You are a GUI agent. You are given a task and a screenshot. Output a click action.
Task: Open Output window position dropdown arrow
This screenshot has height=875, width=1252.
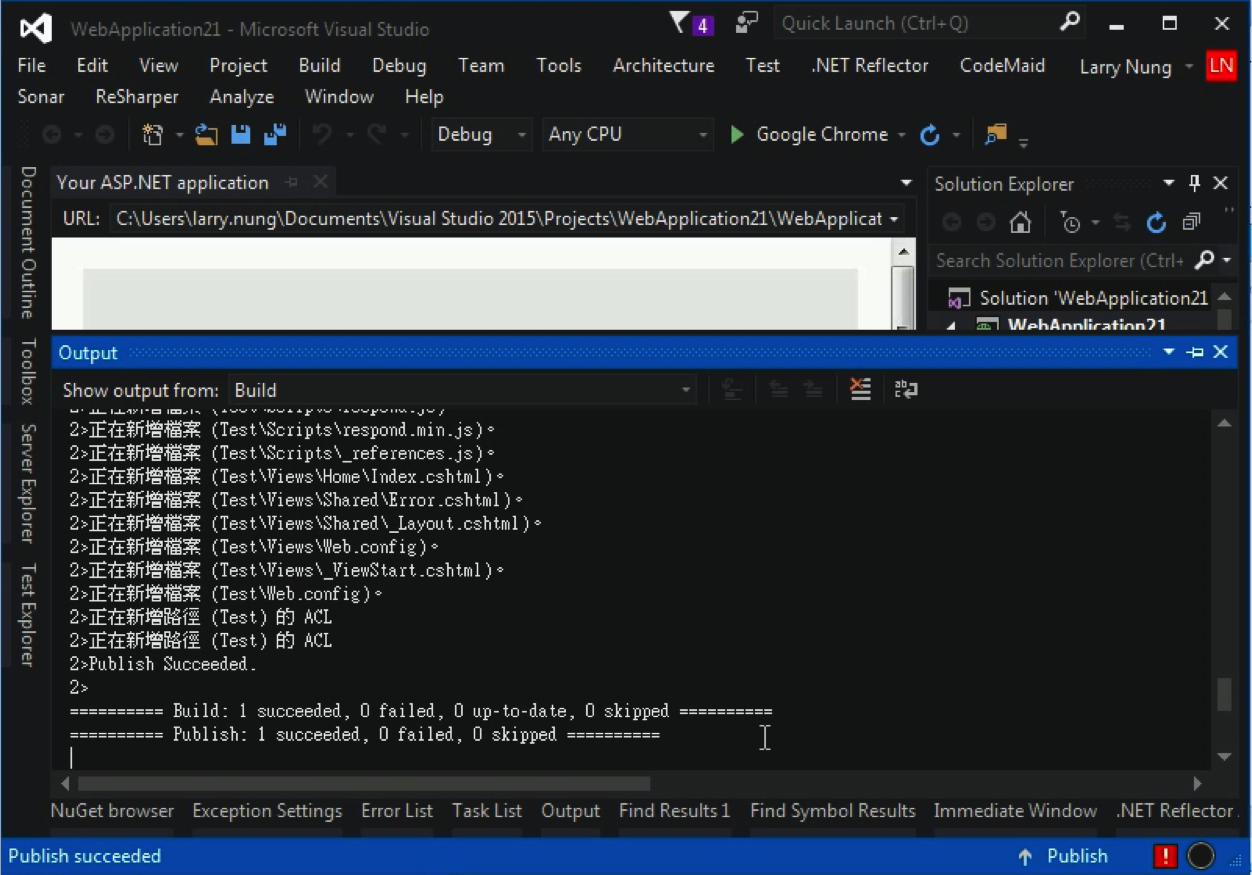[x=1168, y=352]
